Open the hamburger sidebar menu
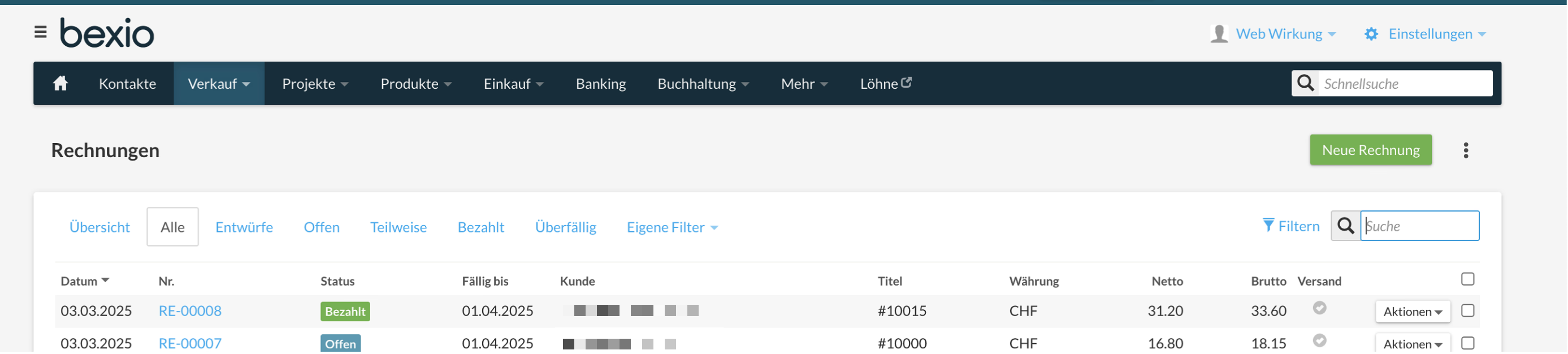Viewport: 1568px width, 354px height. tap(40, 32)
